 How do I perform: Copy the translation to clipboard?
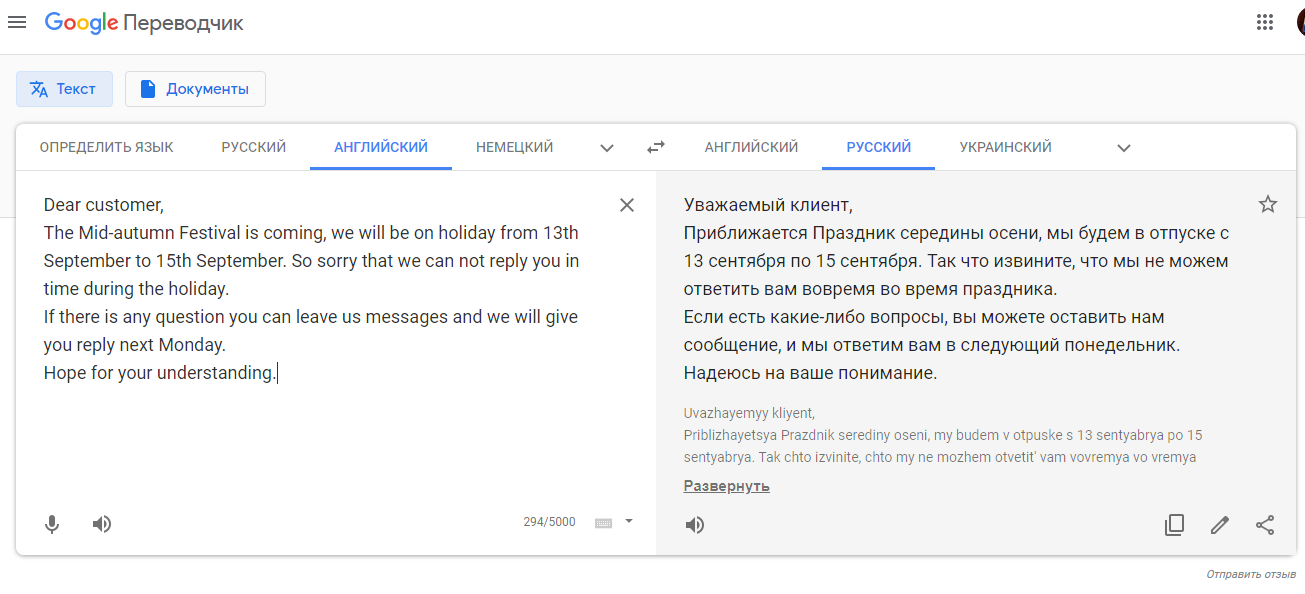(1174, 525)
